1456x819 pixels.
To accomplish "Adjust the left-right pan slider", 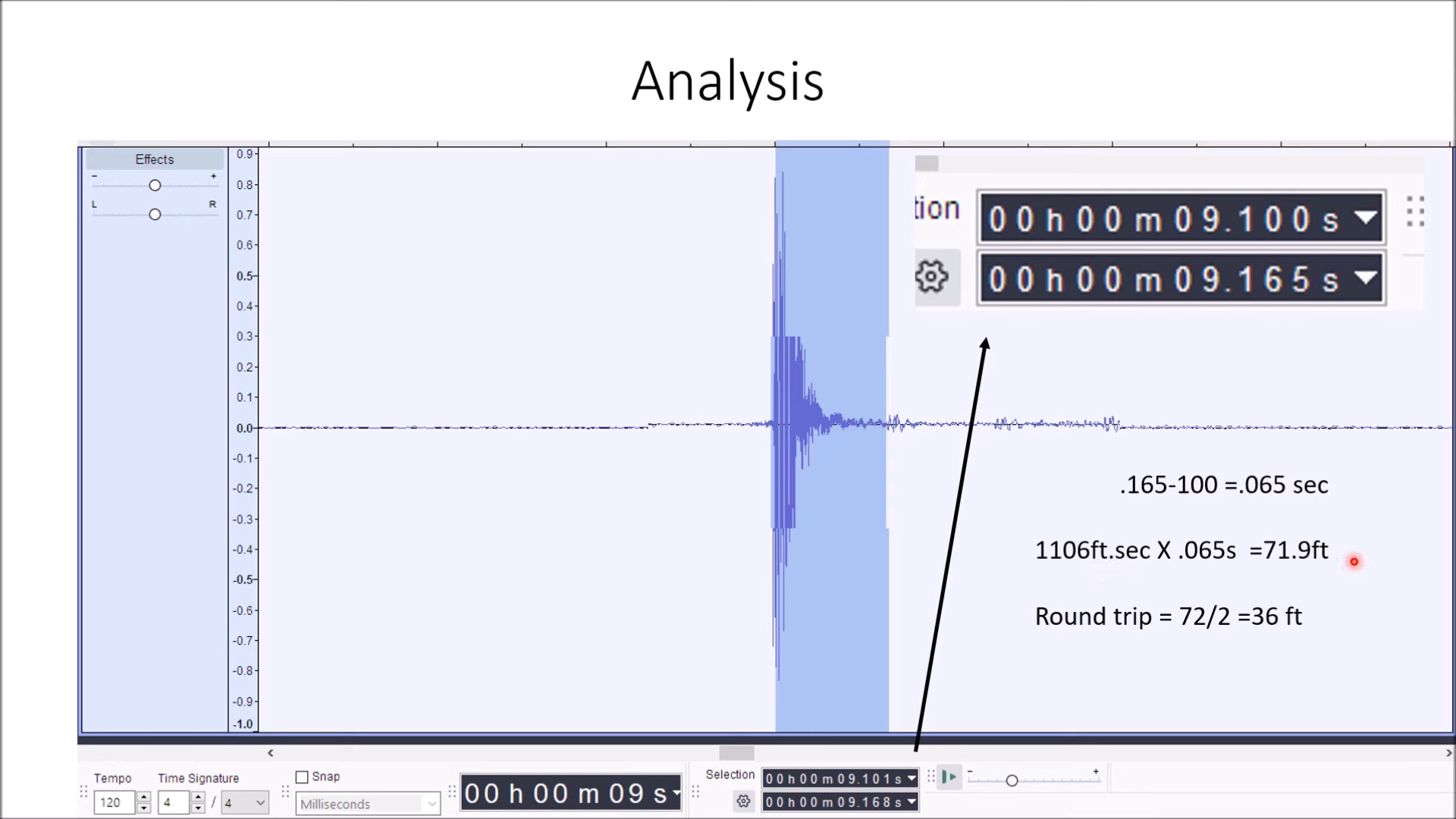I will (x=155, y=215).
